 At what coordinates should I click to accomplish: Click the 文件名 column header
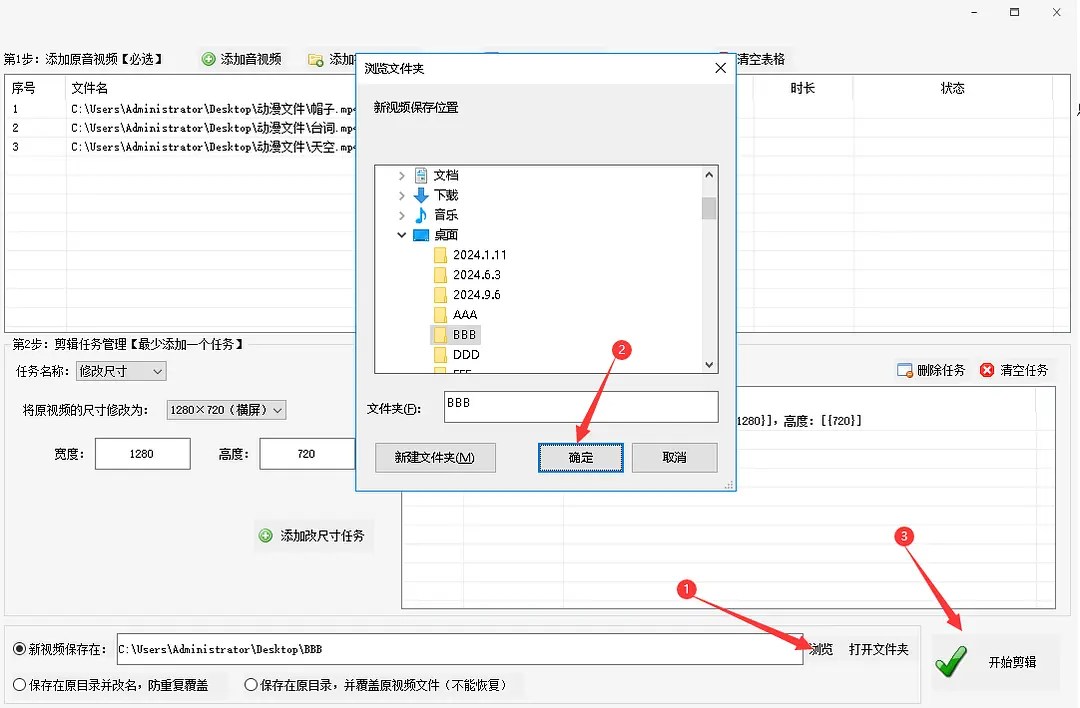point(90,88)
